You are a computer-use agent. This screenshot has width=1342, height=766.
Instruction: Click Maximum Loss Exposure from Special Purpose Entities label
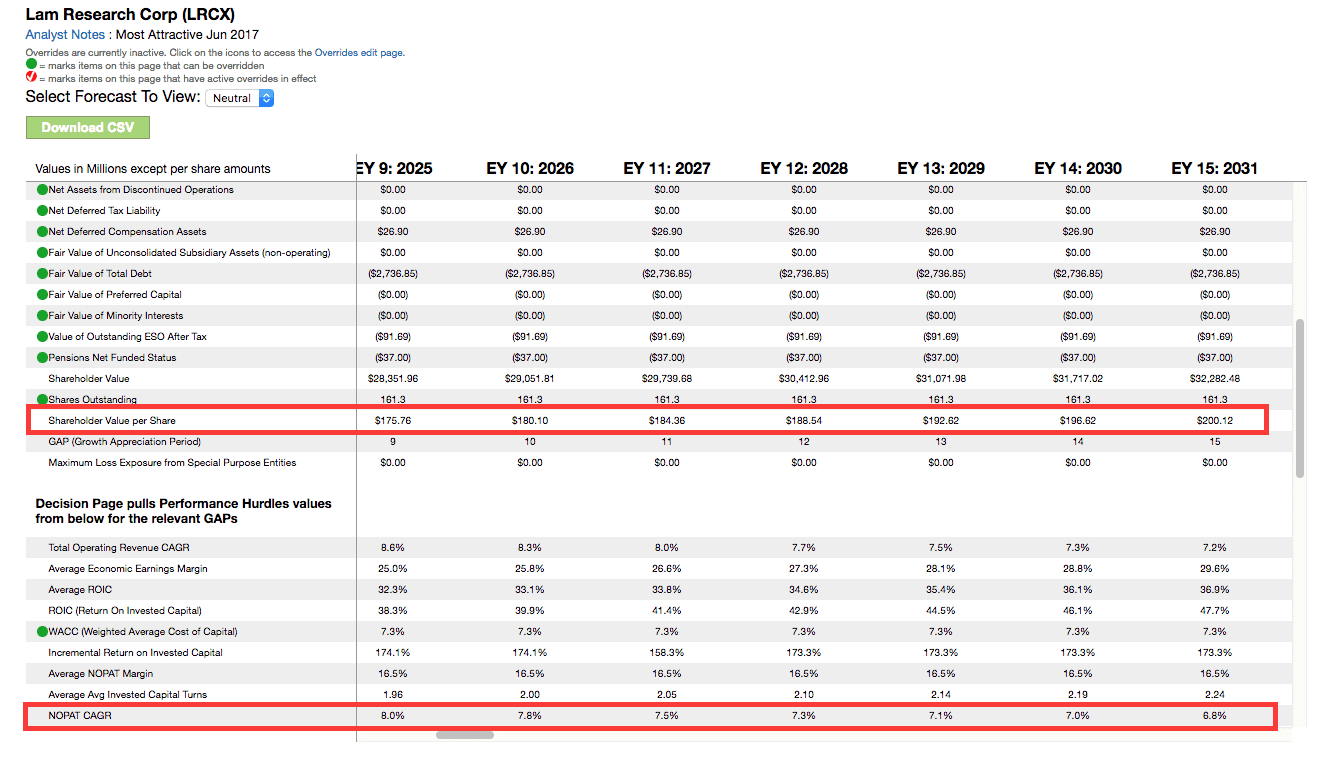[x=172, y=463]
